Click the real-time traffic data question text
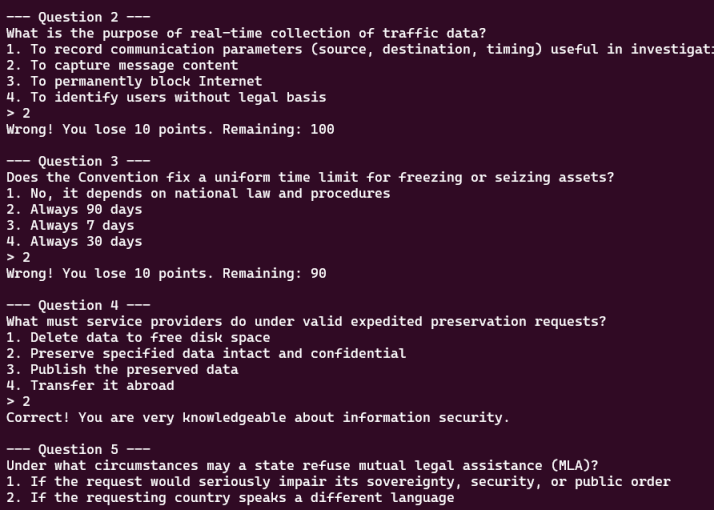The image size is (714, 510). coord(246,33)
